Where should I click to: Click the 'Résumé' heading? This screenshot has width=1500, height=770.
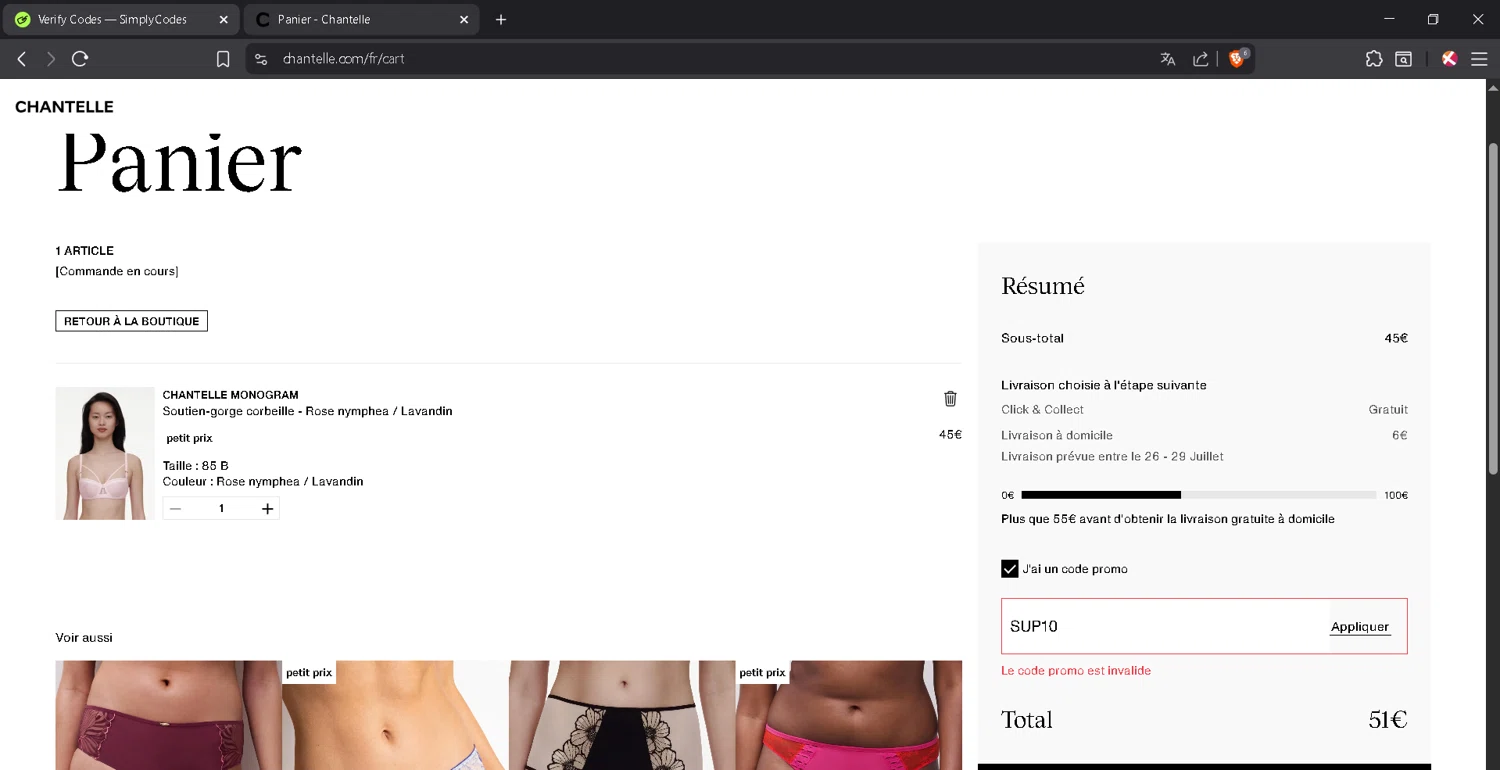1043,286
